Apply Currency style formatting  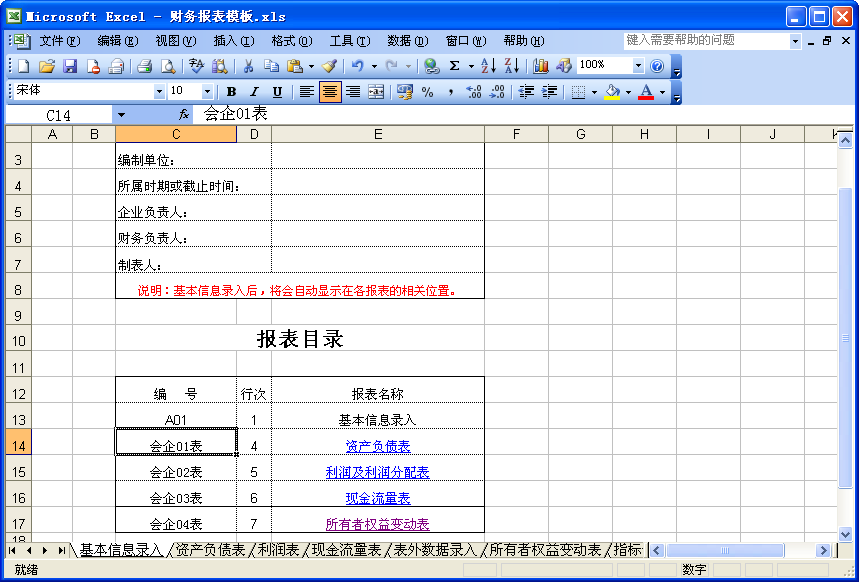coord(404,92)
